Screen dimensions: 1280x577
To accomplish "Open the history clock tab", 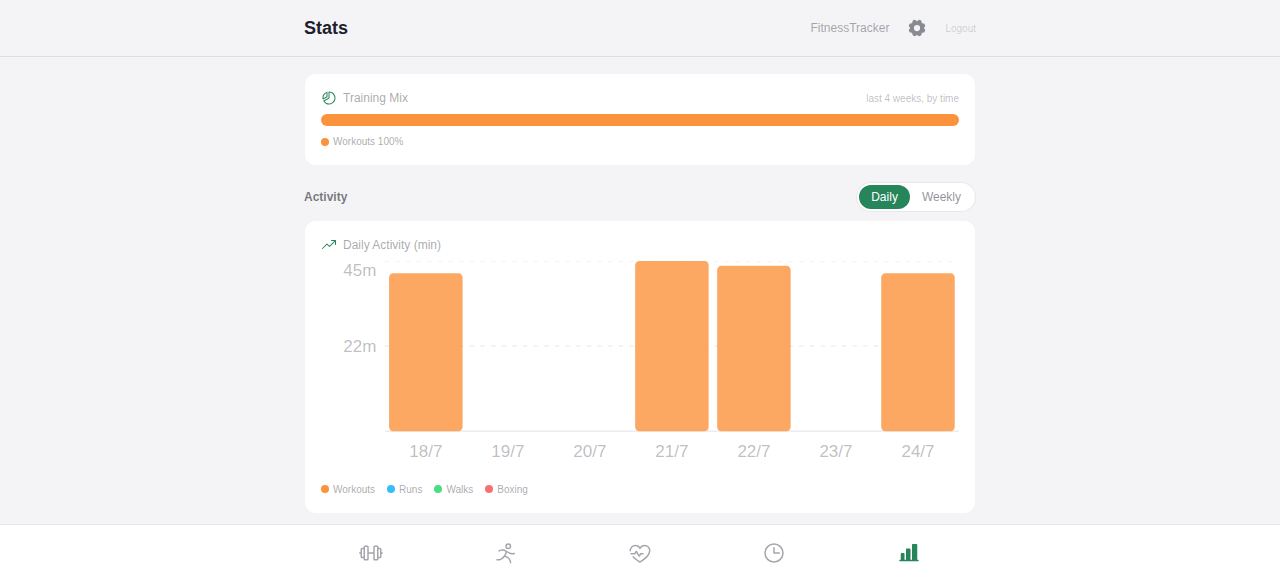I will tap(774, 553).
